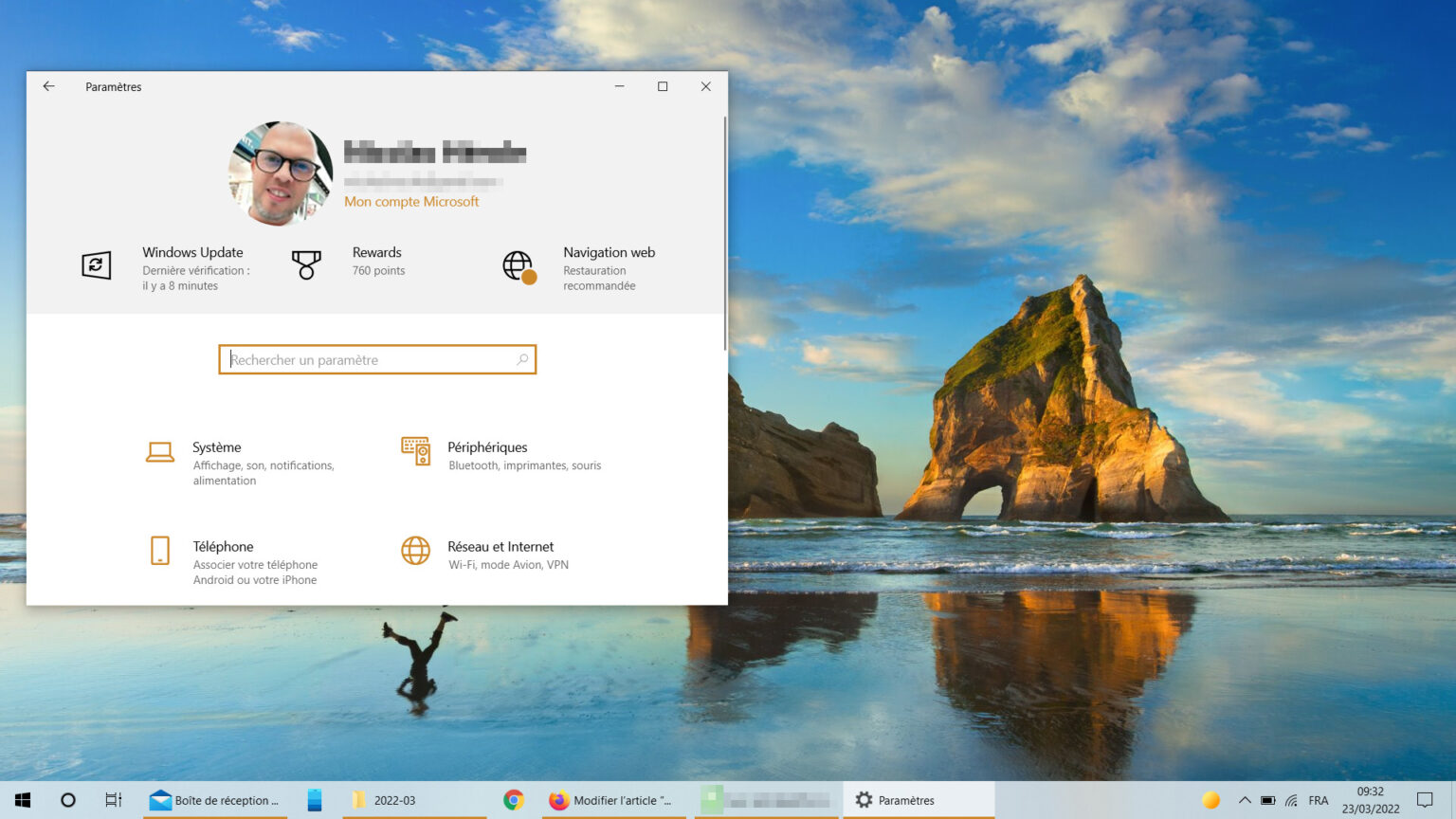This screenshot has height=819, width=1456.
Task: Open the FRA language selector
Action: click(1319, 799)
